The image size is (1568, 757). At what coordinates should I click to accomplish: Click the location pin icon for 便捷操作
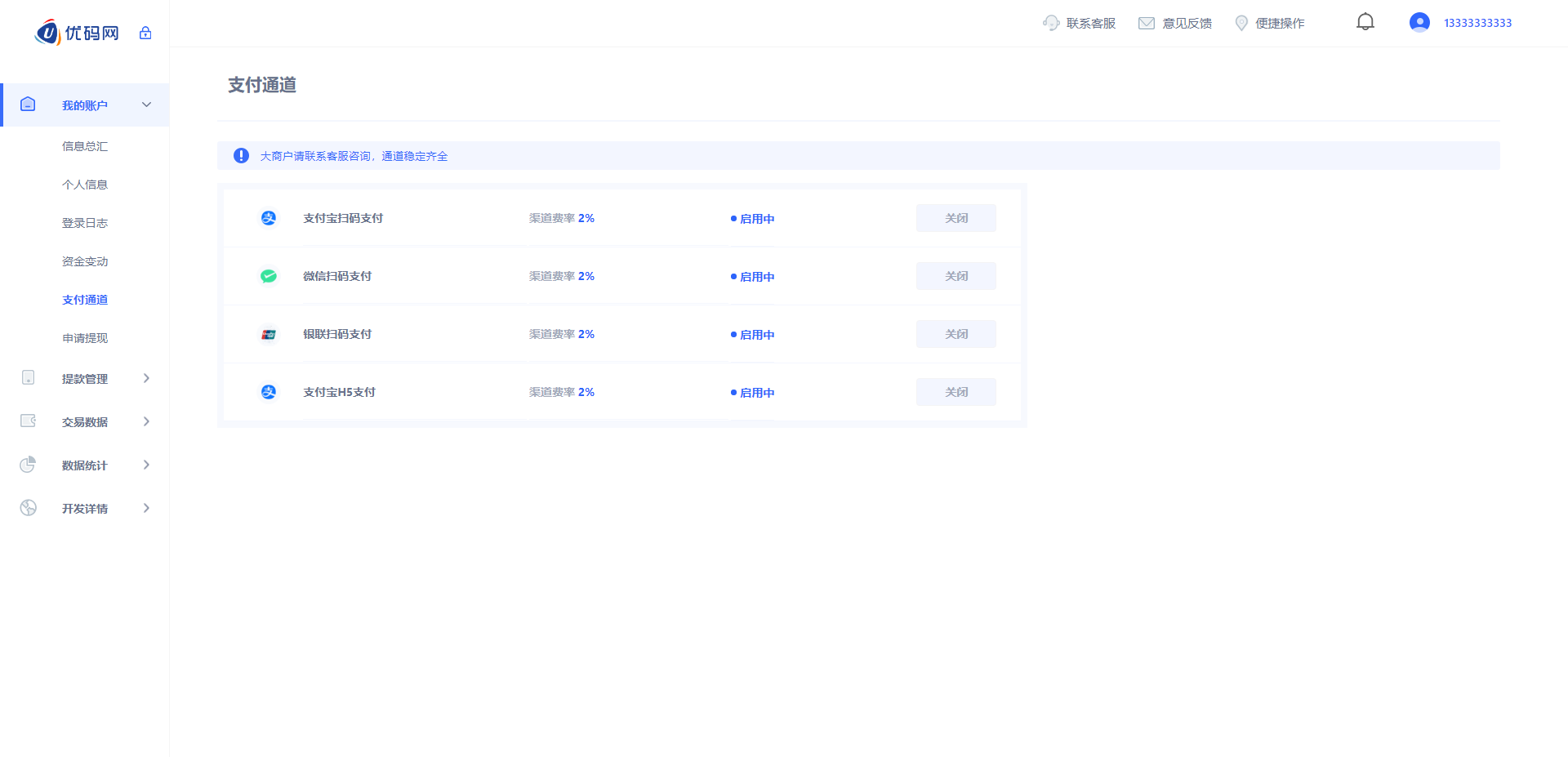click(x=1241, y=23)
